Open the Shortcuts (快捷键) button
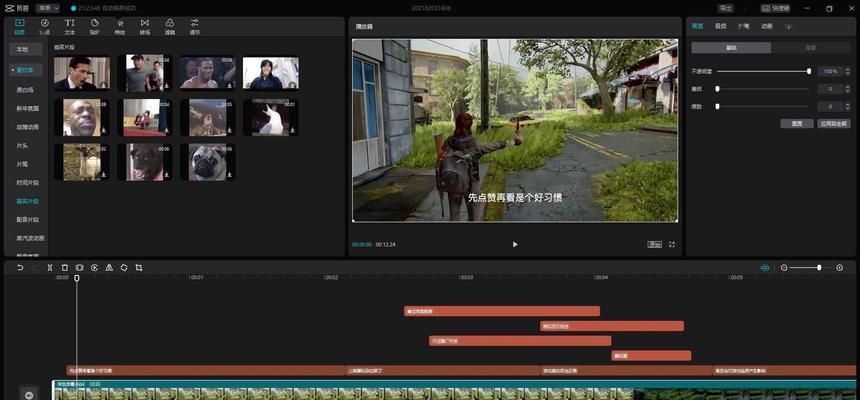The image size is (860, 400). click(x=775, y=8)
